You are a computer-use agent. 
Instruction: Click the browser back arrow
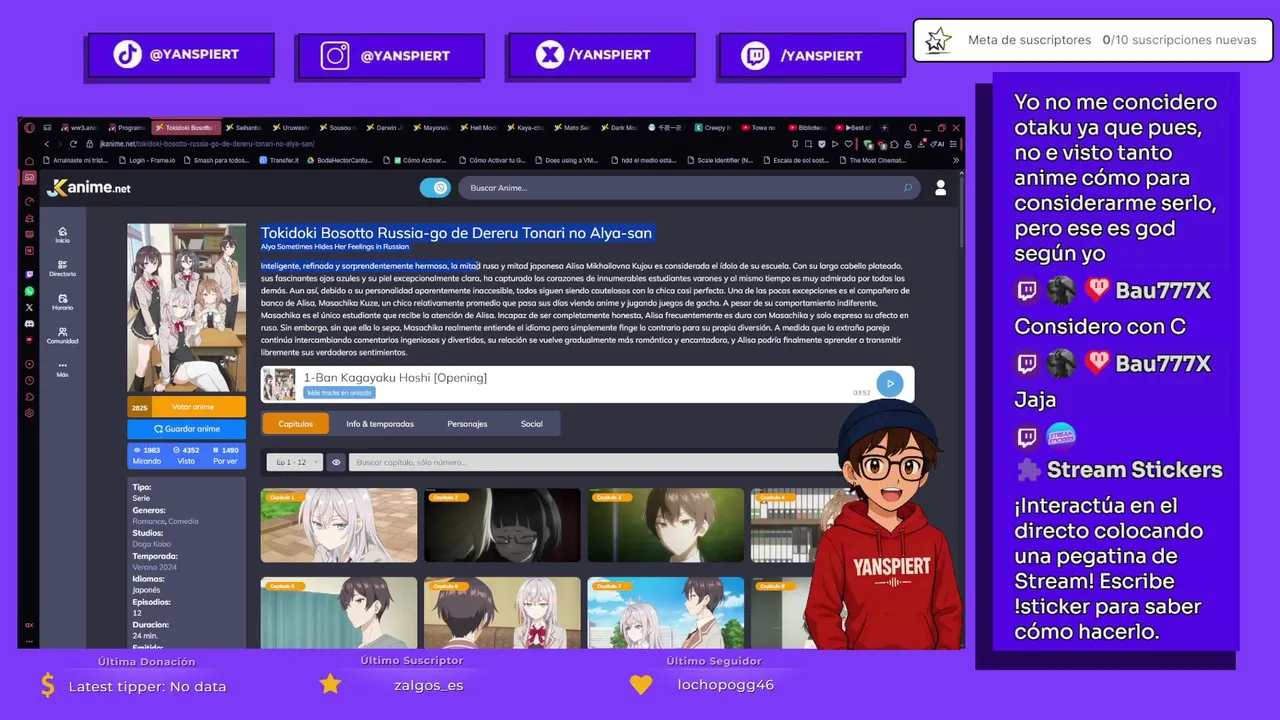tap(46, 144)
